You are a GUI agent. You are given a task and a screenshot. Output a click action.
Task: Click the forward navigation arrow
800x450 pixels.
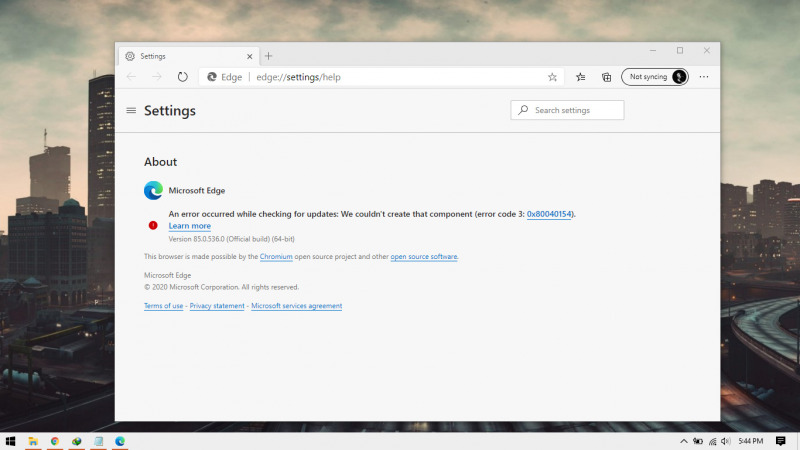pyautogui.click(x=157, y=77)
